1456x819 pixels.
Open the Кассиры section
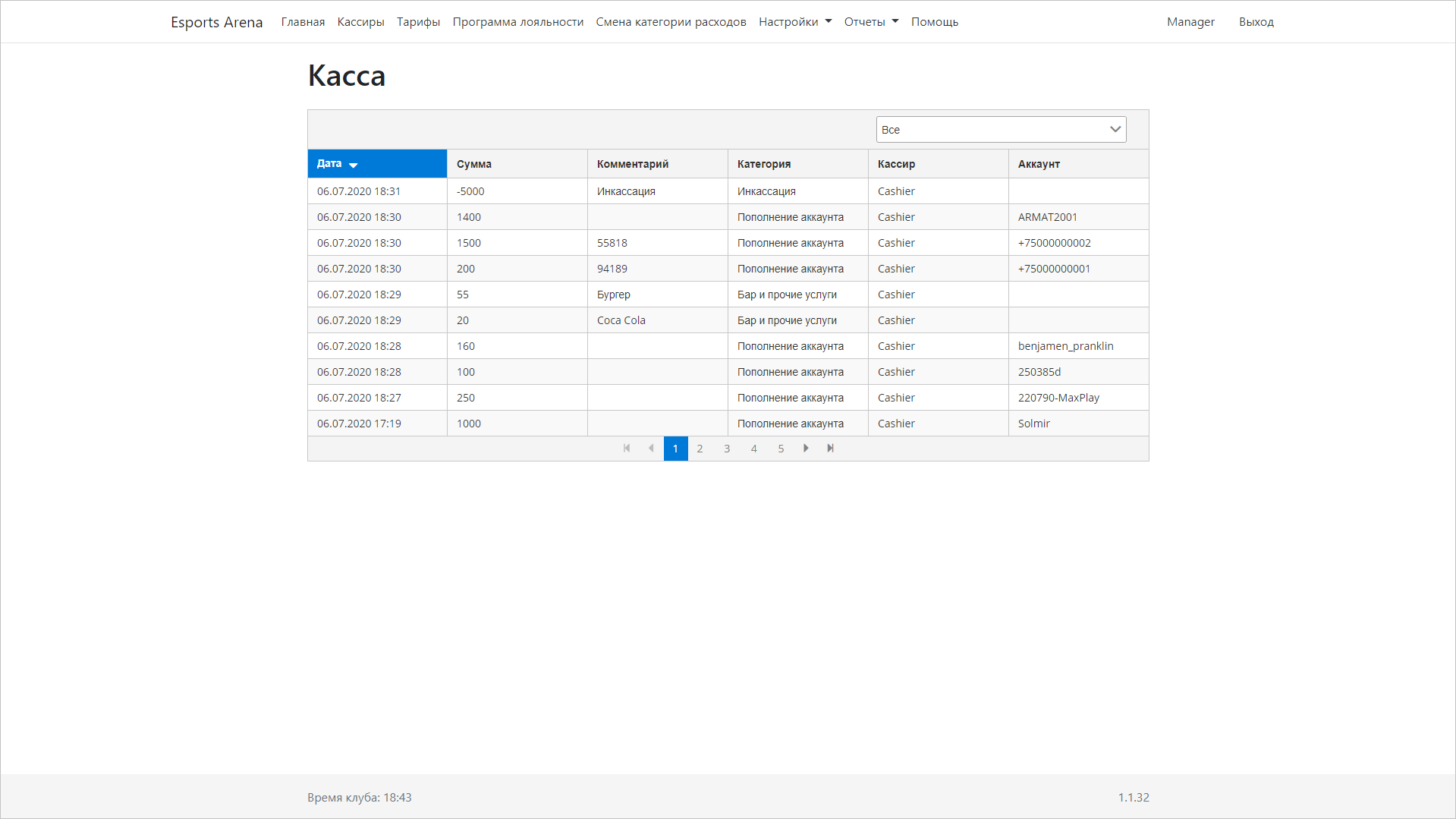(360, 22)
